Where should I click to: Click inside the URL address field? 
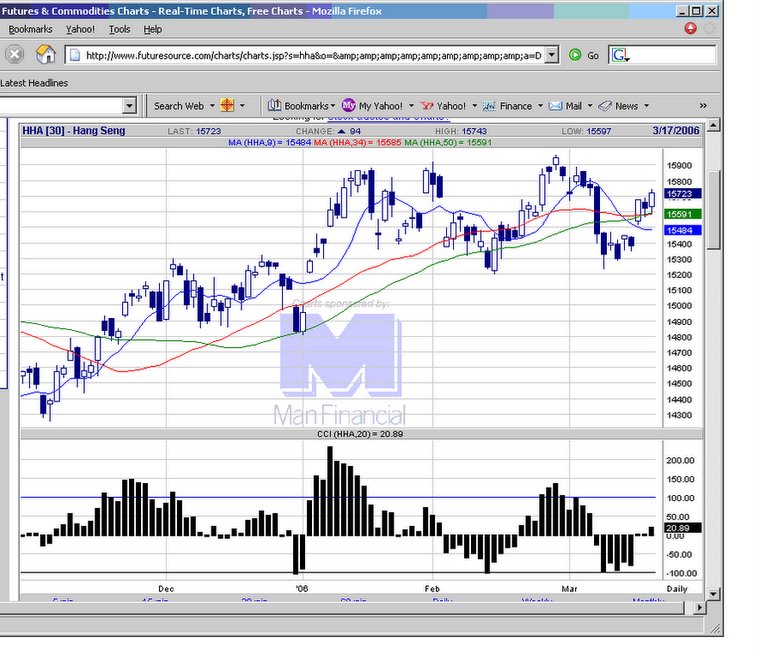click(313, 55)
